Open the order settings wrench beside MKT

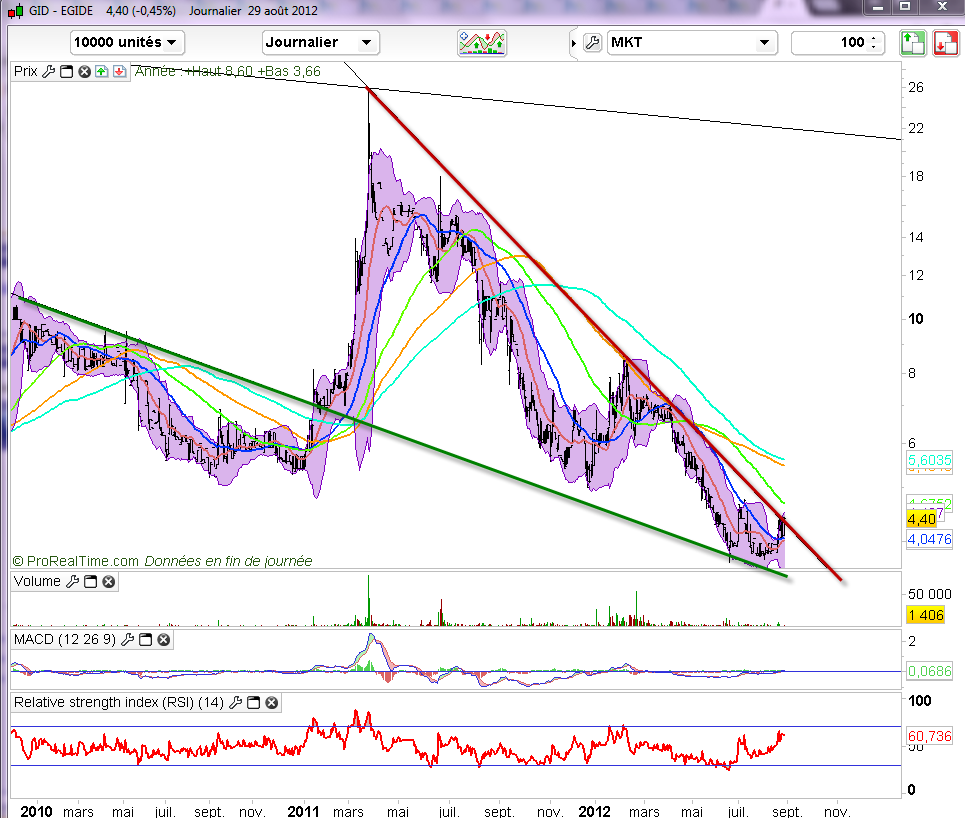click(591, 43)
